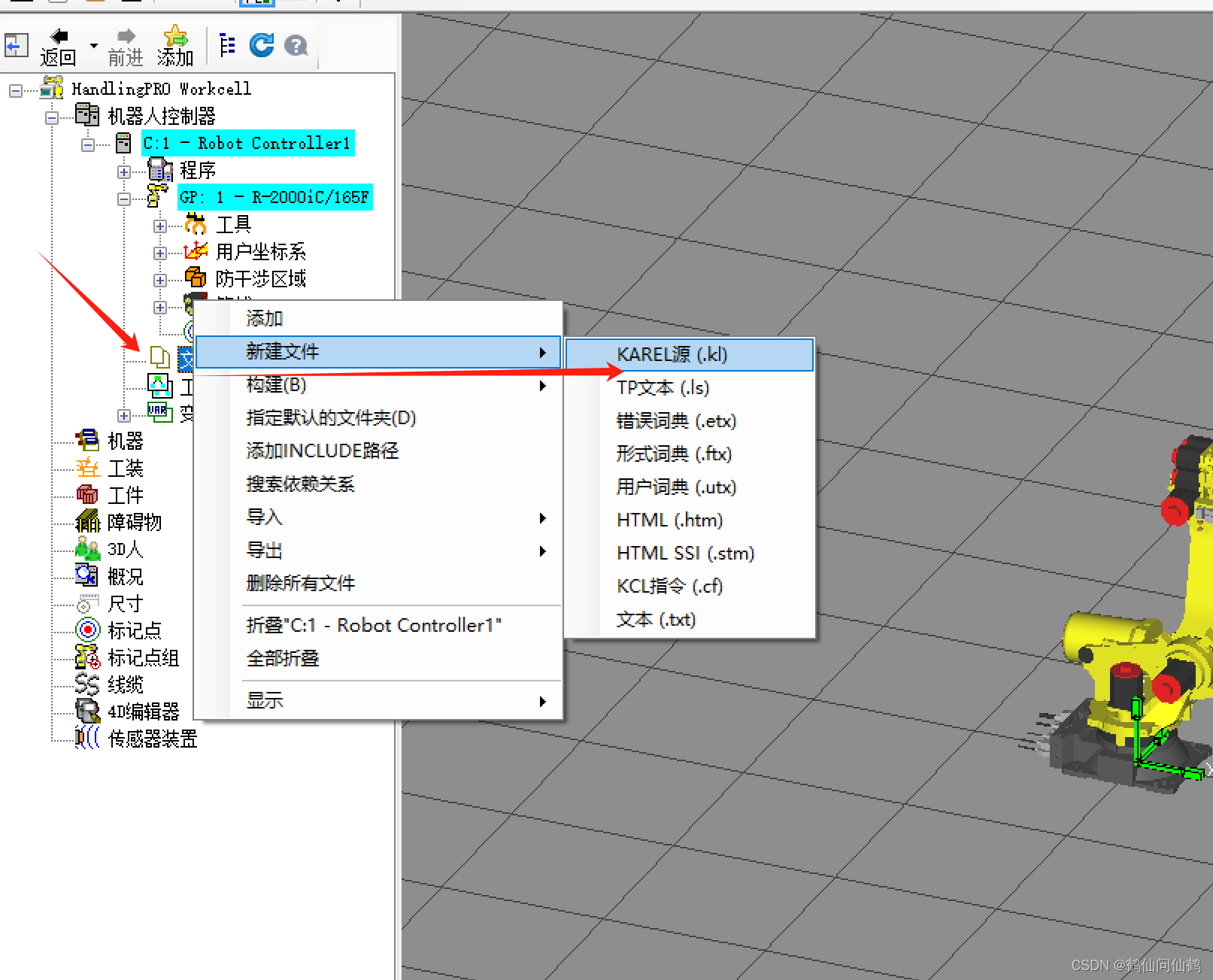Viewport: 1213px width, 980px height.
Task: Expand the 防干涉区域 tree node
Action: (x=160, y=281)
